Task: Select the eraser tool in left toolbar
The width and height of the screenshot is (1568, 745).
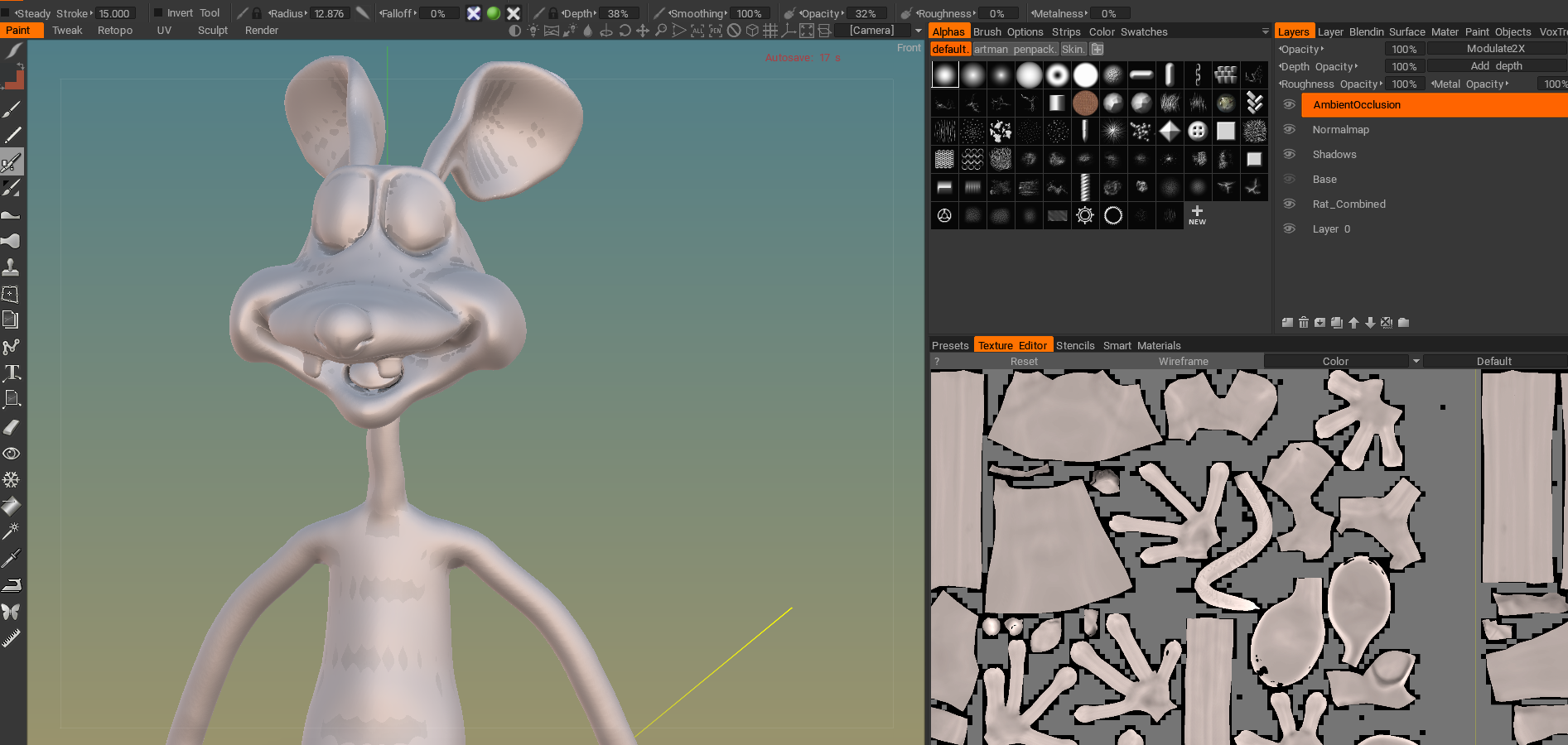Action: tap(12, 427)
